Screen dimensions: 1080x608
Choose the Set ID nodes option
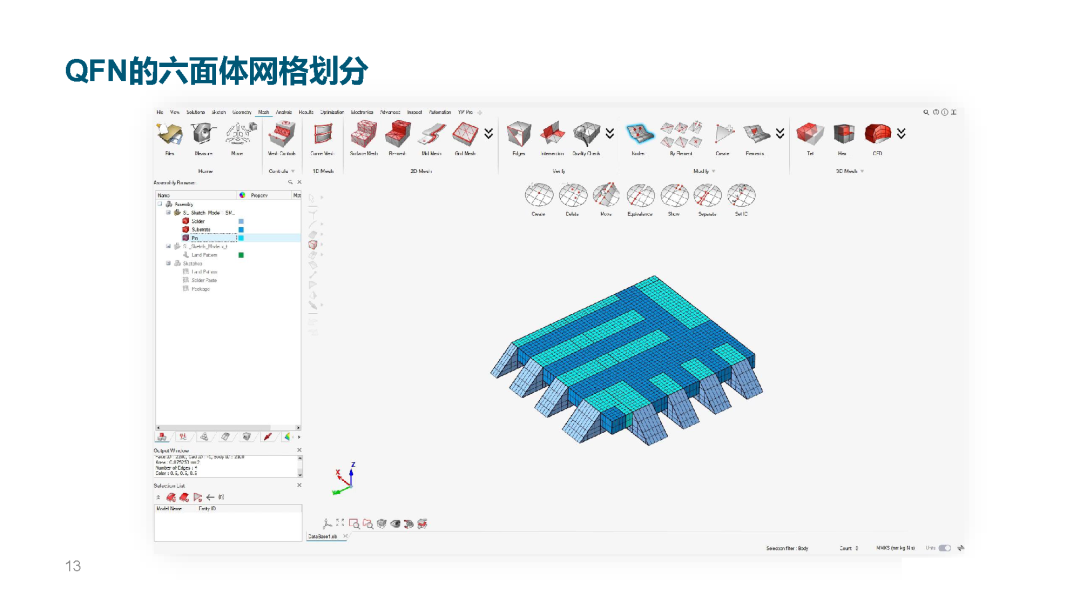pyautogui.click(x=741, y=200)
